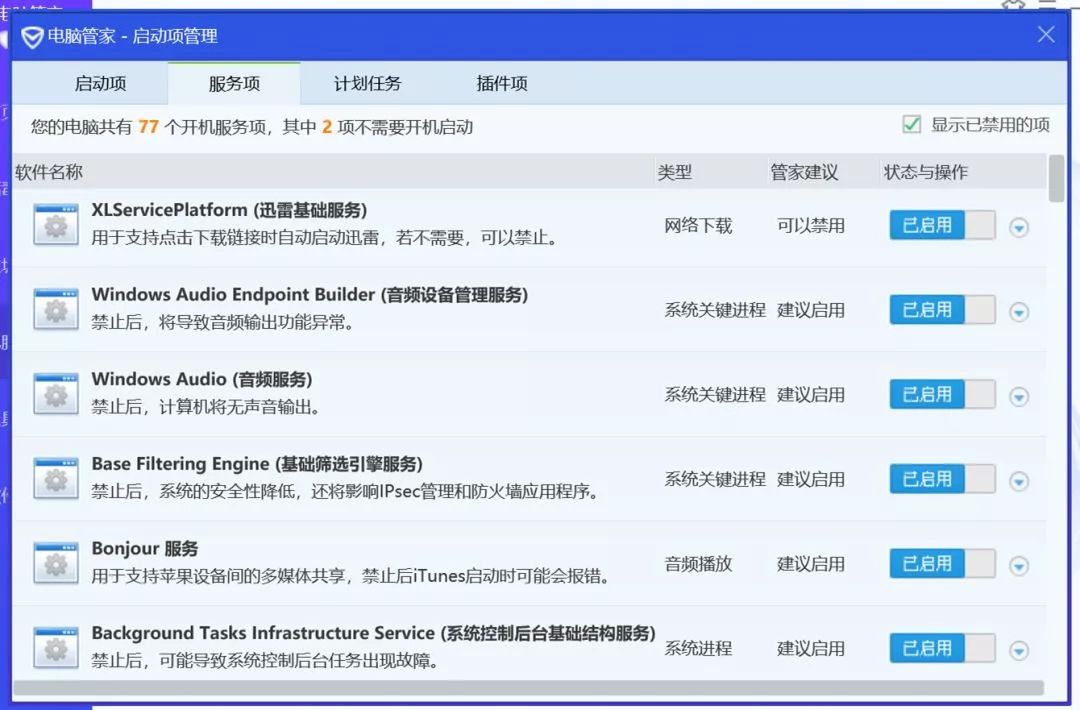Click the Bonjour 服务 row icon

point(56,563)
